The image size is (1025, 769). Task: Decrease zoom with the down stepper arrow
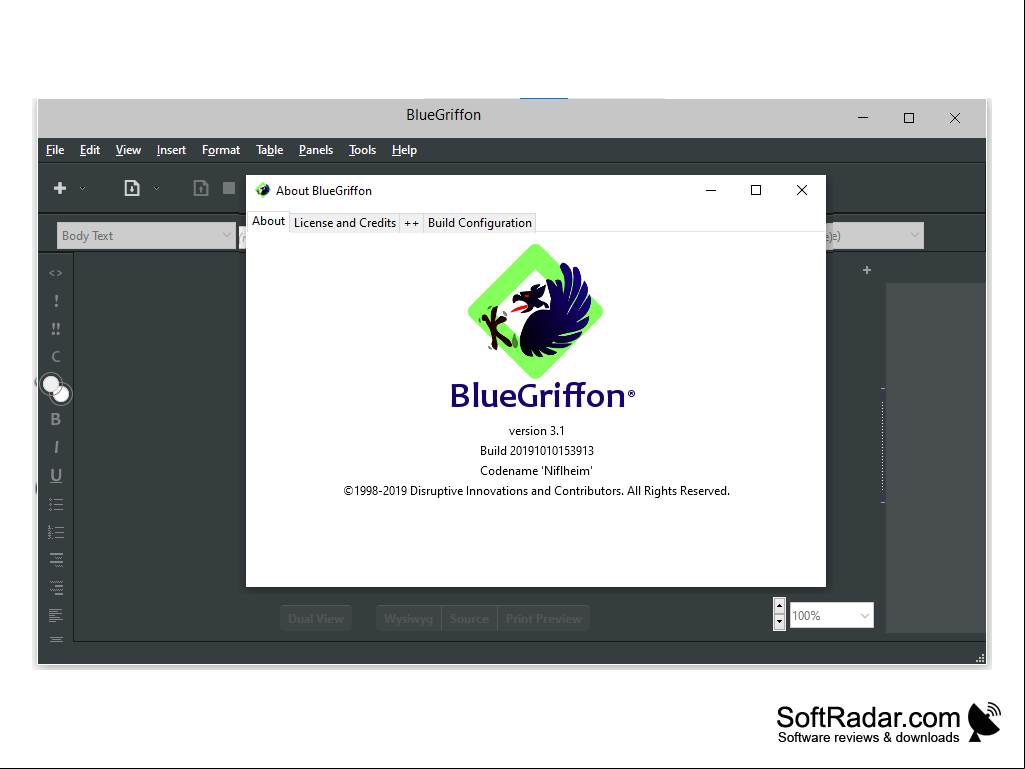tap(779, 622)
